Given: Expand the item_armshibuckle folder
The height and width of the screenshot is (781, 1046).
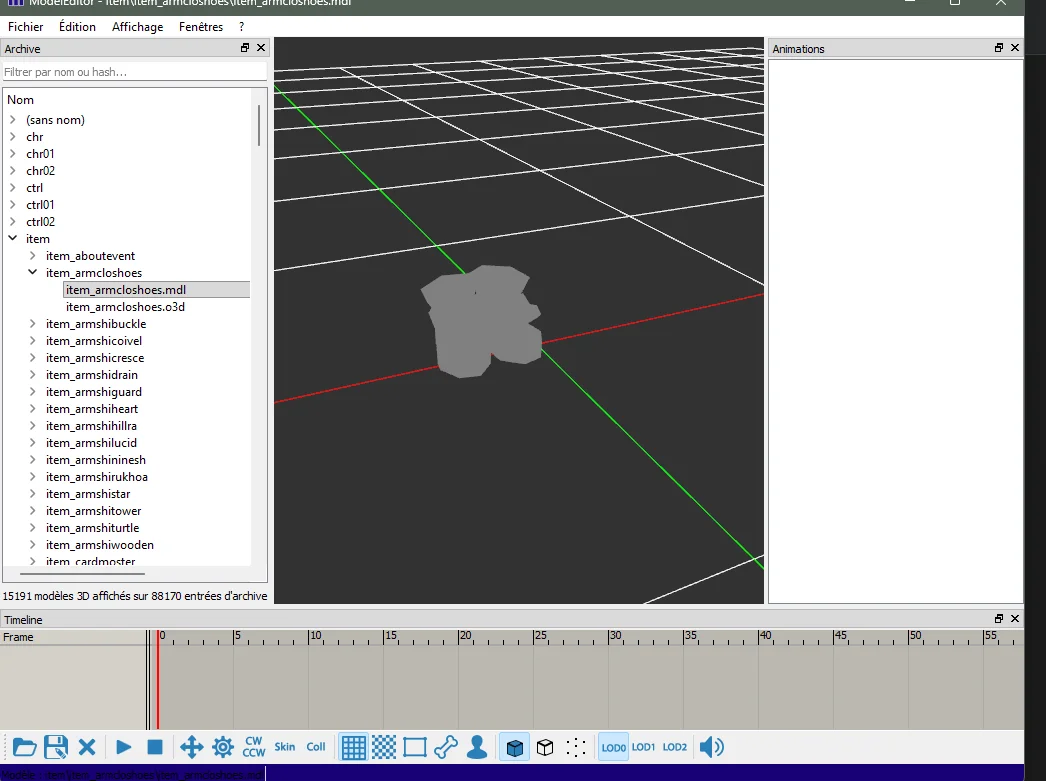Looking at the screenshot, I should click(x=32, y=323).
